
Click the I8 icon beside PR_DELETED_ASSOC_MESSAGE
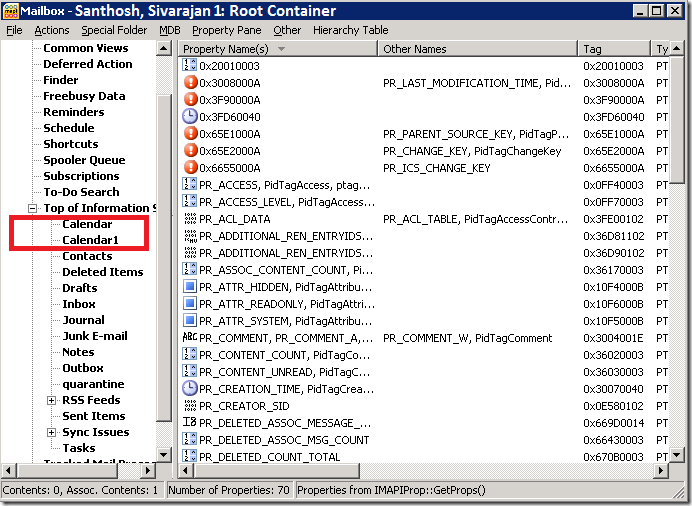click(x=190, y=423)
